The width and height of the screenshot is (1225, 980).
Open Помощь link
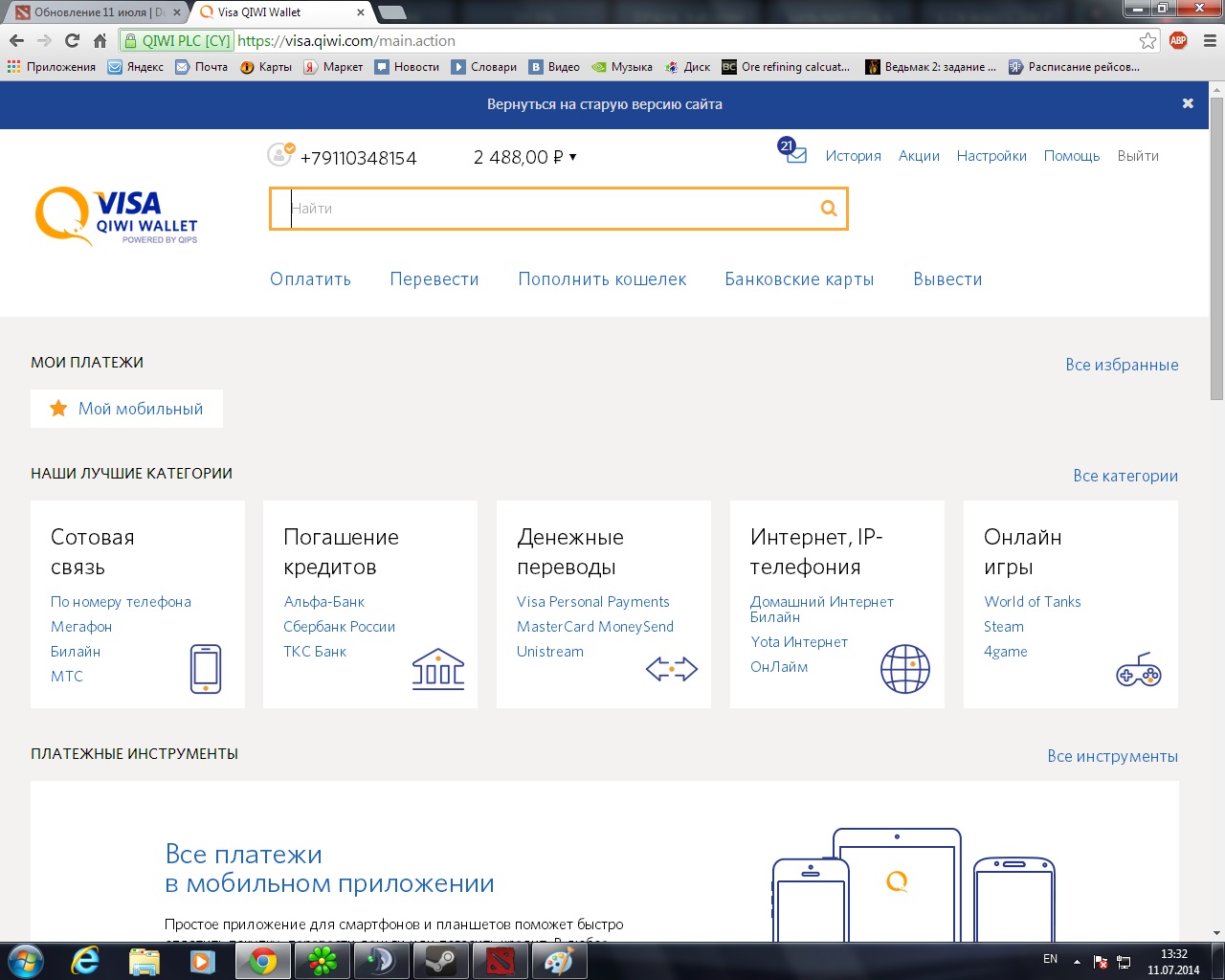pyautogui.click(x=1072, y=156)
